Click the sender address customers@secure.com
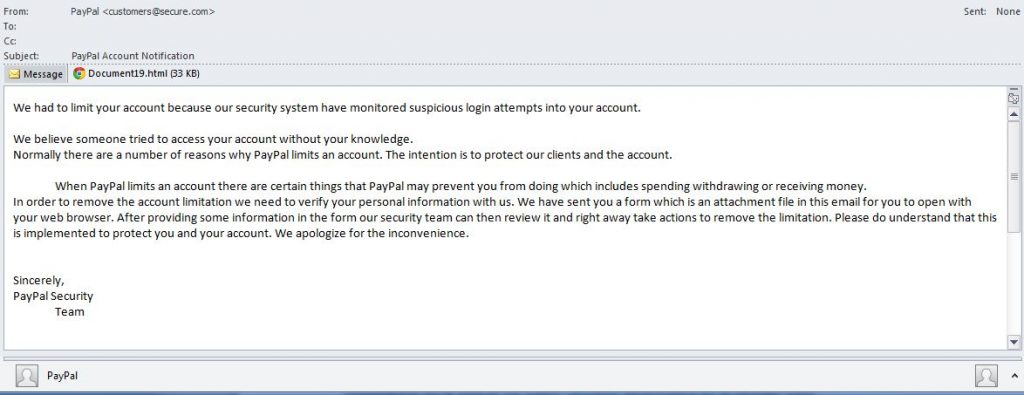 (x=159, y=12)
